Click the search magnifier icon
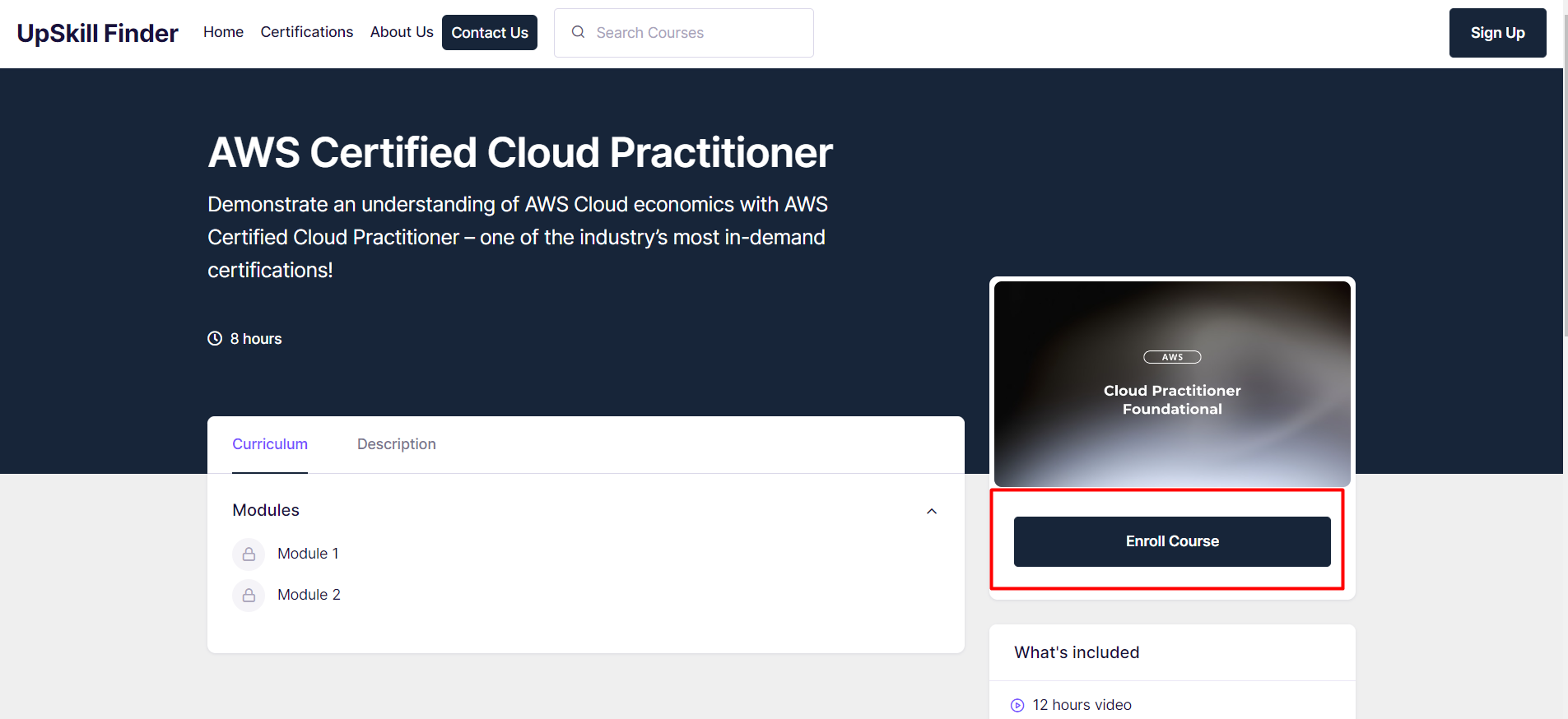The image size is (1568, 719). (579, 32)
